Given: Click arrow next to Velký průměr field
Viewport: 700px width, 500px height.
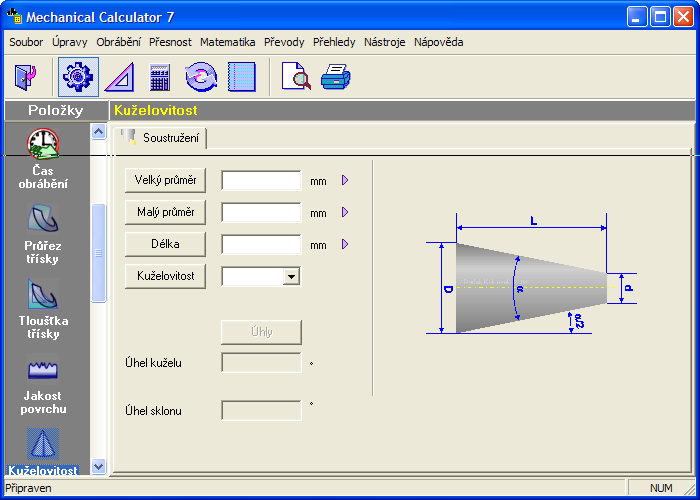Looking at the screenshot, I should (x=345, y=180).
